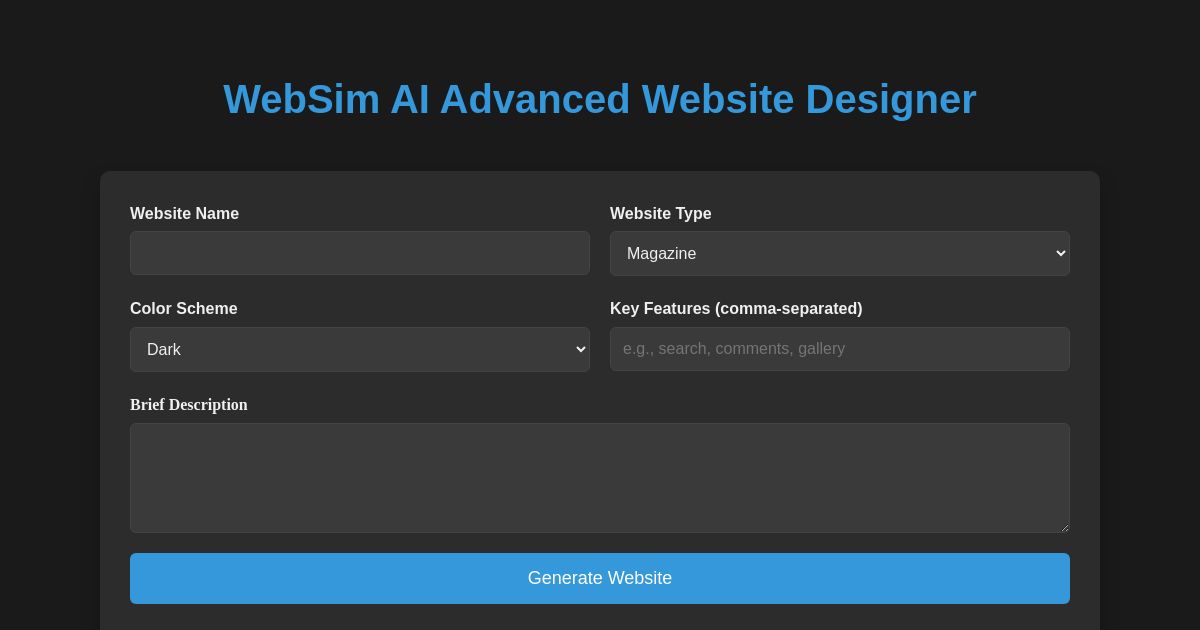Change the Dark color scheme setting
This screenshot has width=1200, height=630.
tap(360, 349)
